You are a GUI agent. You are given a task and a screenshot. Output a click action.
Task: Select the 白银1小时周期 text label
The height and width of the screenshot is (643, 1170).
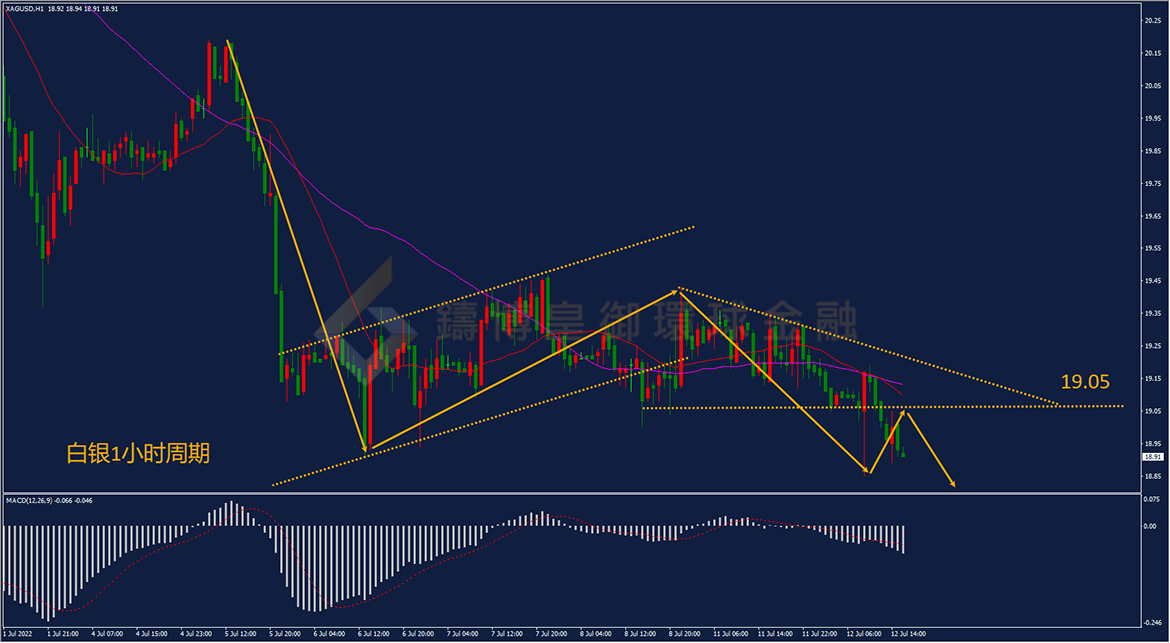[x=138, y=454]
